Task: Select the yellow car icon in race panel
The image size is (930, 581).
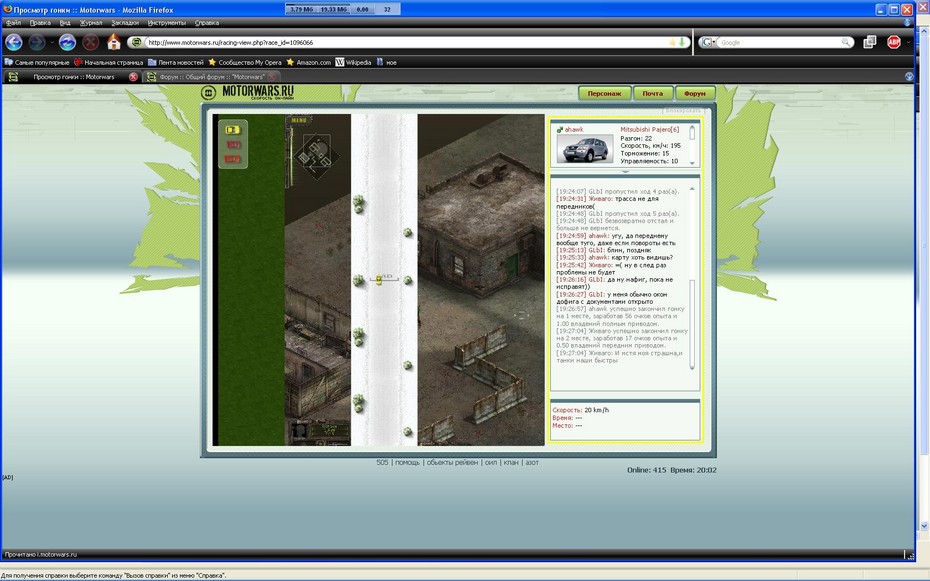Action: tap(232, 130)
